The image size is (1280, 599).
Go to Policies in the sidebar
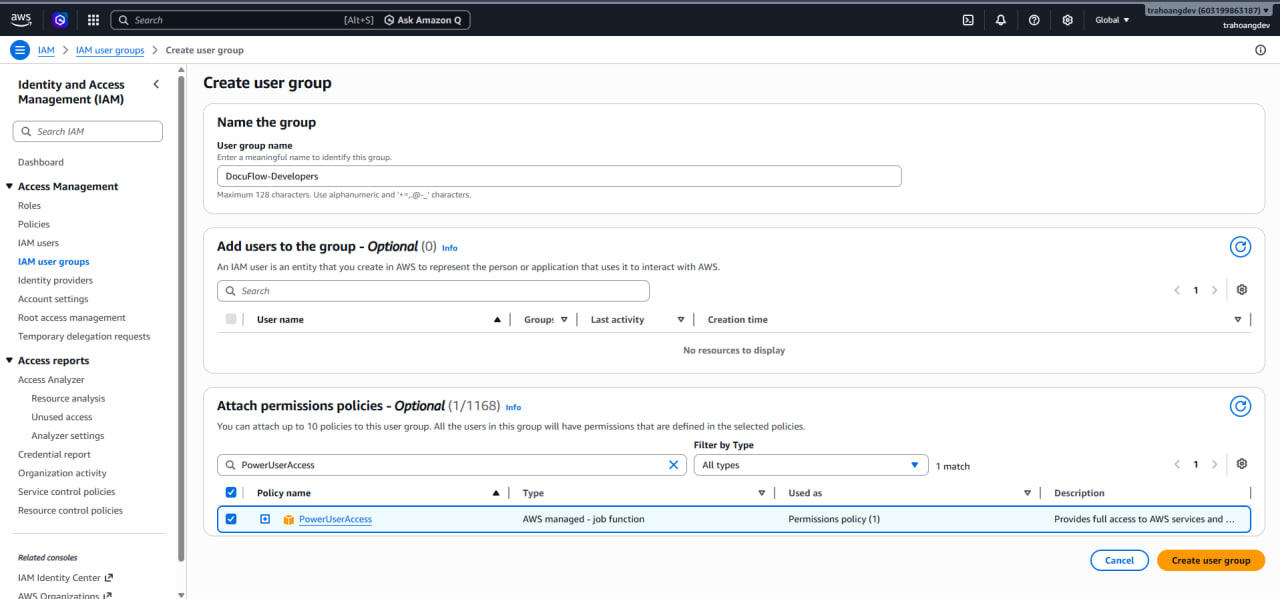point(34,224)
